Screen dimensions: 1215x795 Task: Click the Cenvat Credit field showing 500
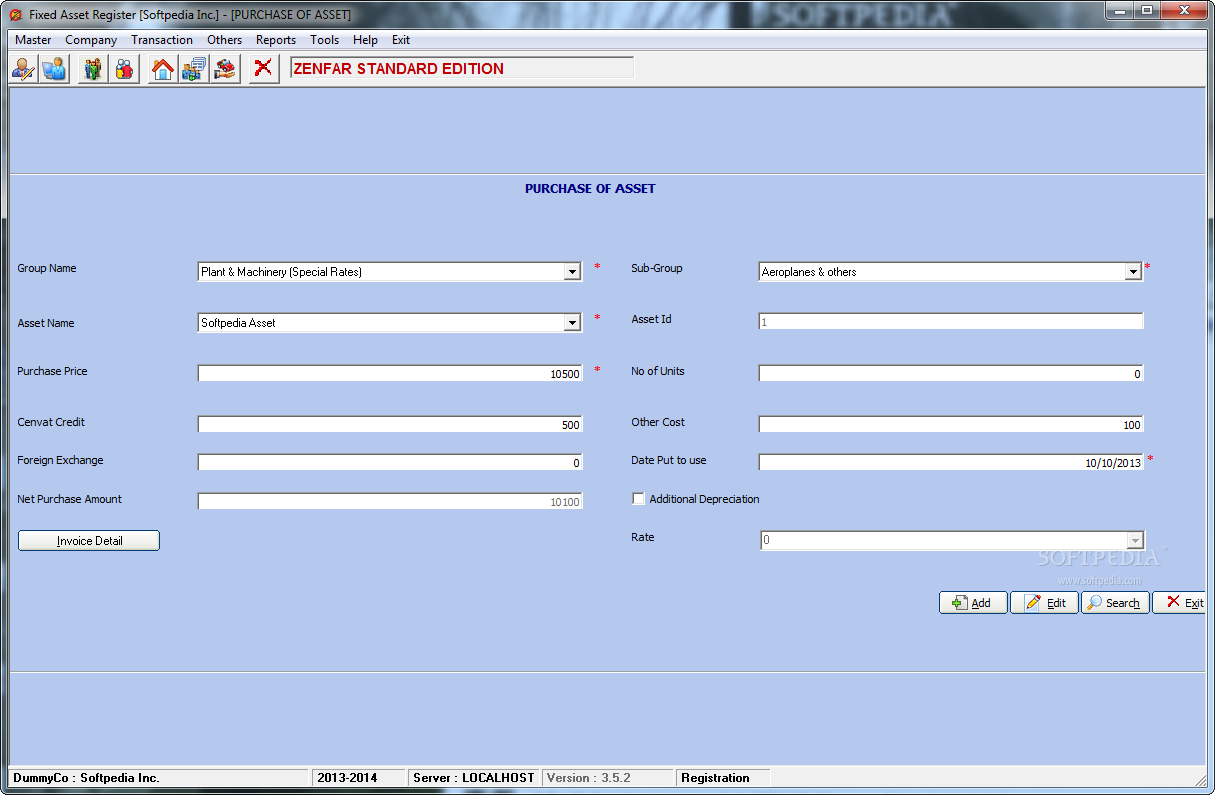[390, 425]
